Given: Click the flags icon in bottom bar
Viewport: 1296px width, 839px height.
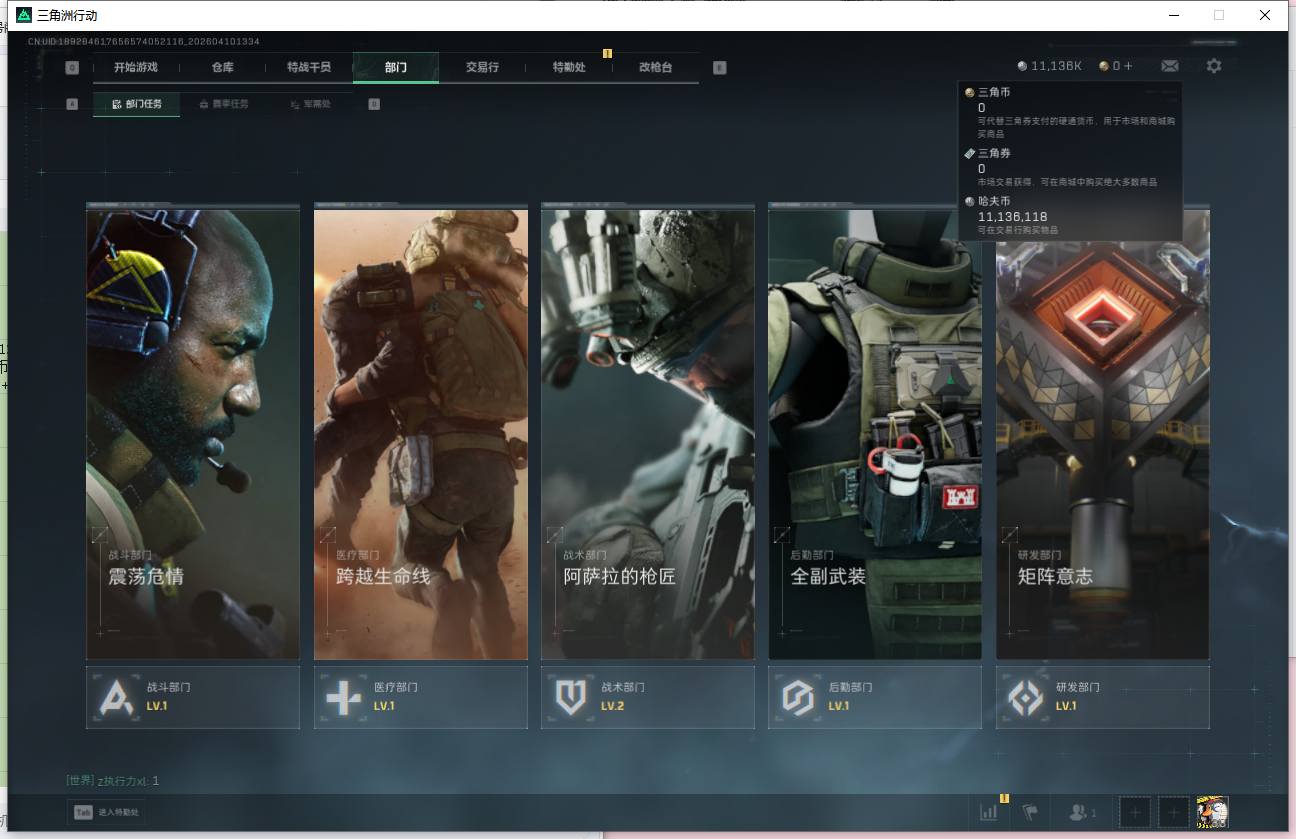Looking at the screenshot, I should [x=1030, y=812].
